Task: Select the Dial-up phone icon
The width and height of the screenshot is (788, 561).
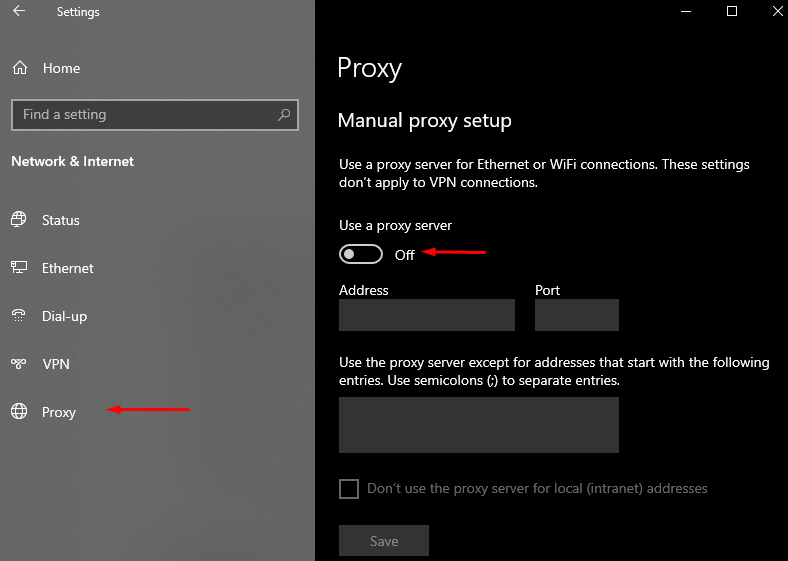Action: [19, 316]
